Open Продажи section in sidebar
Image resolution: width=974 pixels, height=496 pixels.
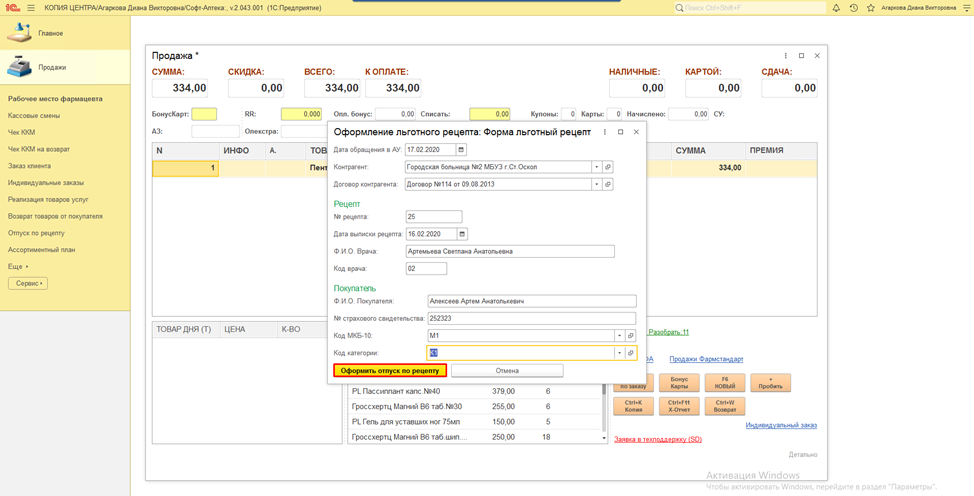pyautogui.click(x=52, y=67)
